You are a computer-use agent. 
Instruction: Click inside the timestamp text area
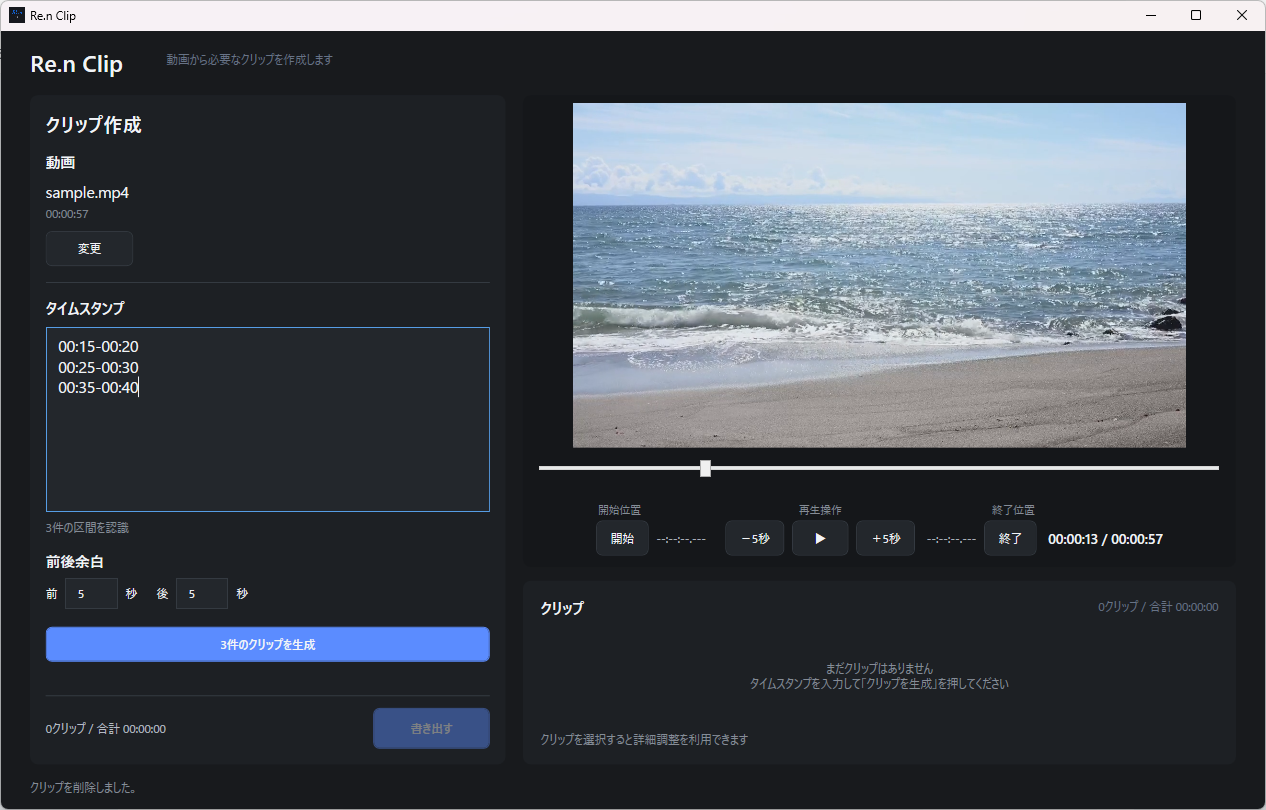(x=268, y=419)
